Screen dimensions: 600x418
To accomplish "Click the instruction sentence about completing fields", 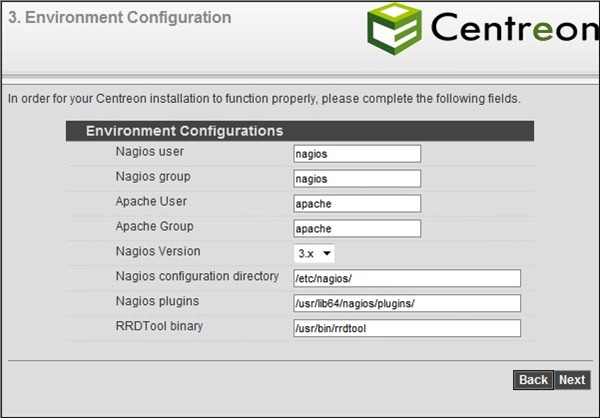I will pos(264,99).
